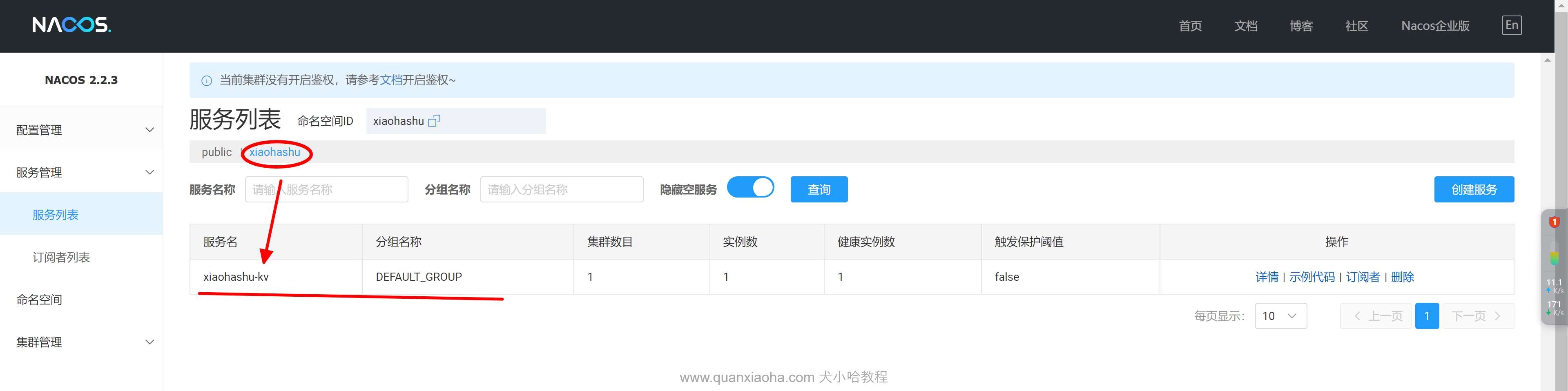The width and height of the screenshot is (1568, 391).
Task: Click the 文档 link in auth notice
Action: point(391,80)
